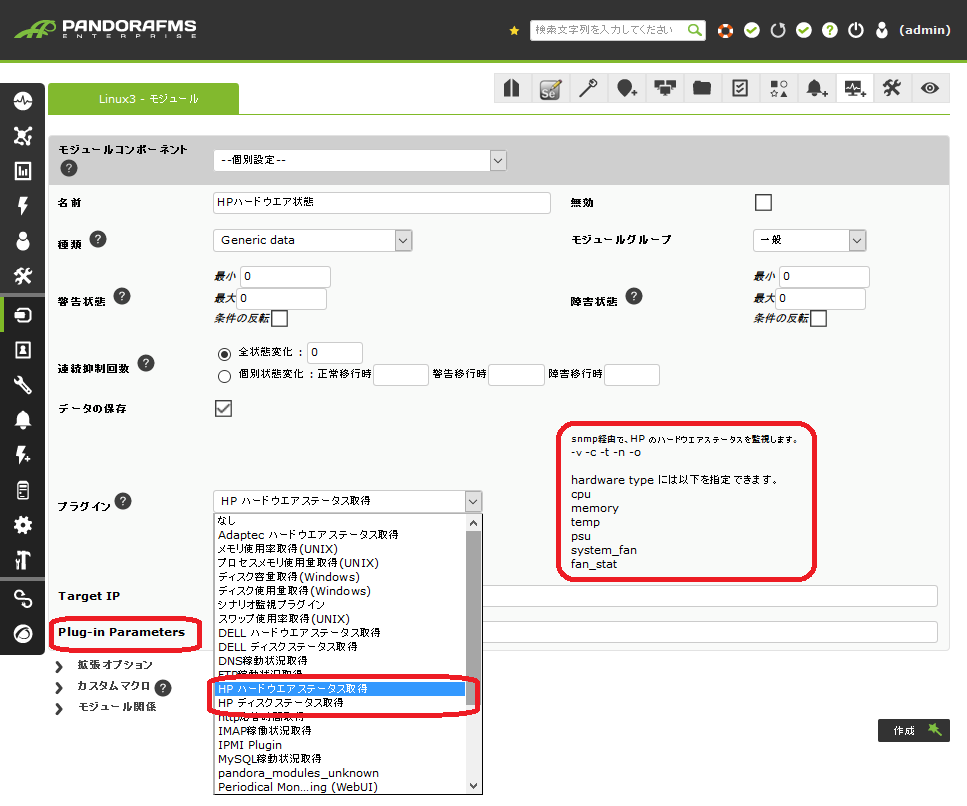Screen dimensions: 967x806
Task: Select HP ハードウエアステータス取得 option
Action: pos(340,689)
